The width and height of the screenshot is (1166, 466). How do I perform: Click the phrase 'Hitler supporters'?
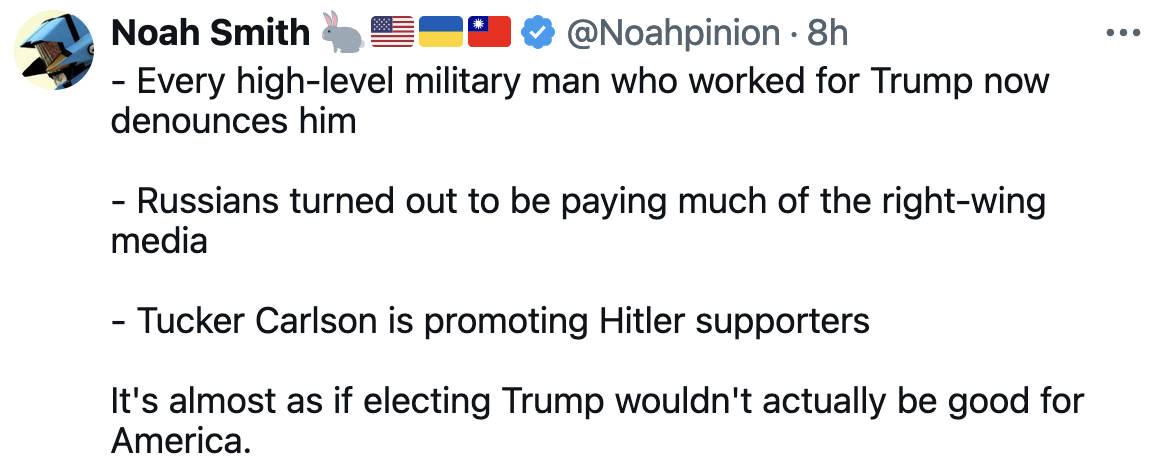click(x=734, y=321)
